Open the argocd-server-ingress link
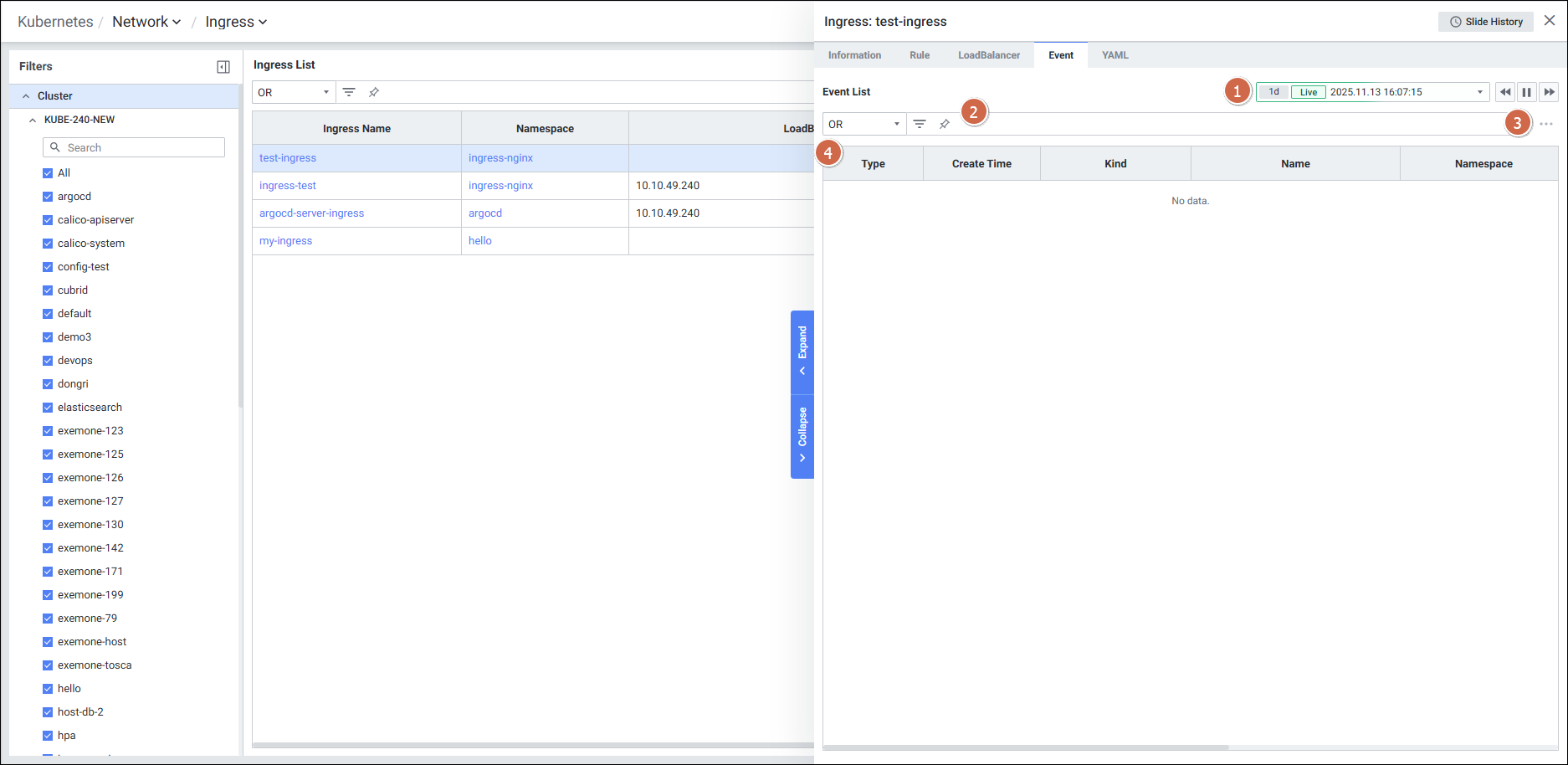This screenshot has width=1568, height=765. (311, 213)
